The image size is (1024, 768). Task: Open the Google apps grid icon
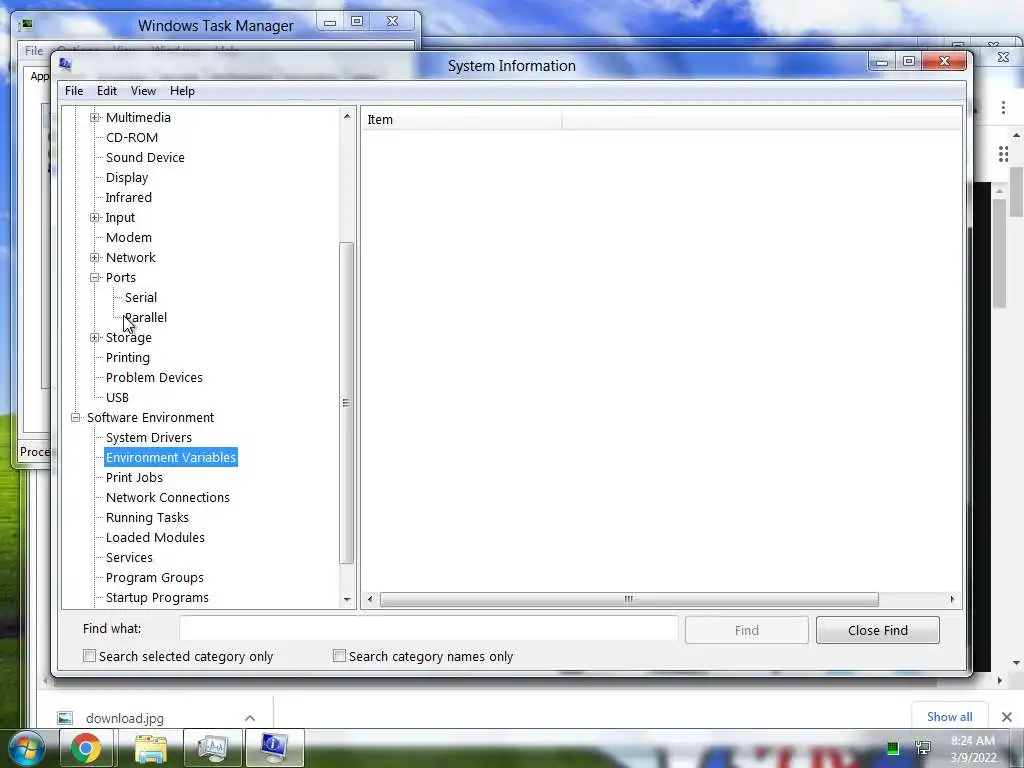point(1003,154)
